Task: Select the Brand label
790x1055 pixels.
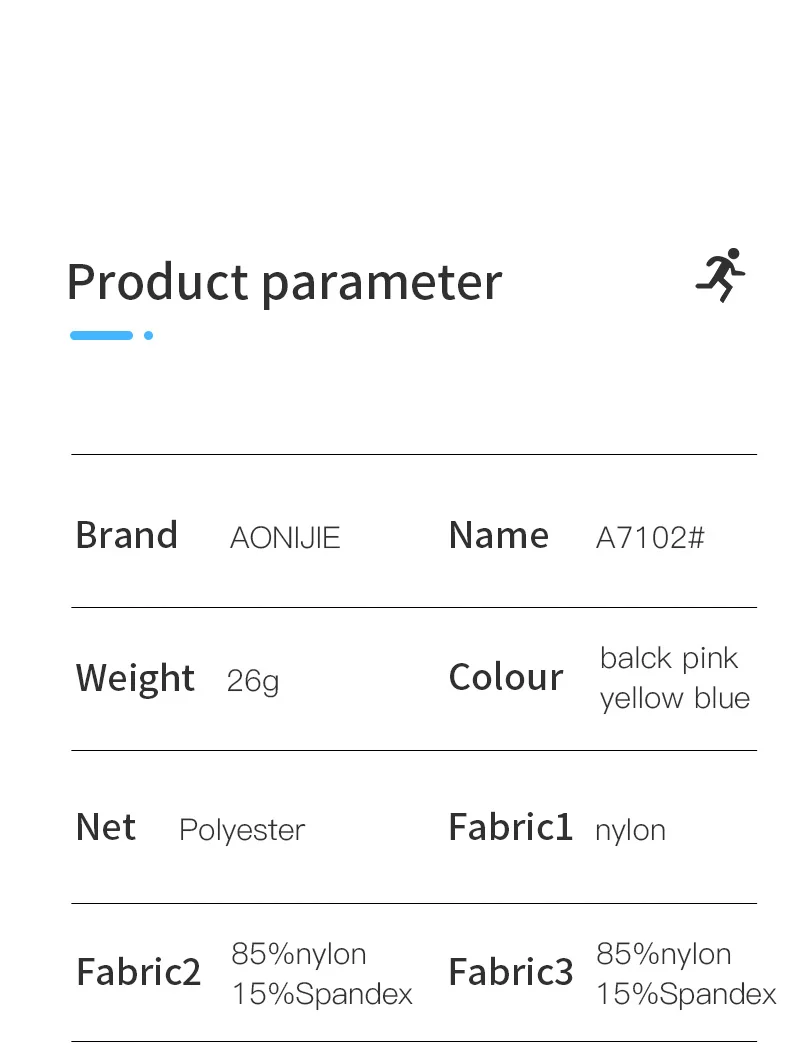Action: (126, 536)
